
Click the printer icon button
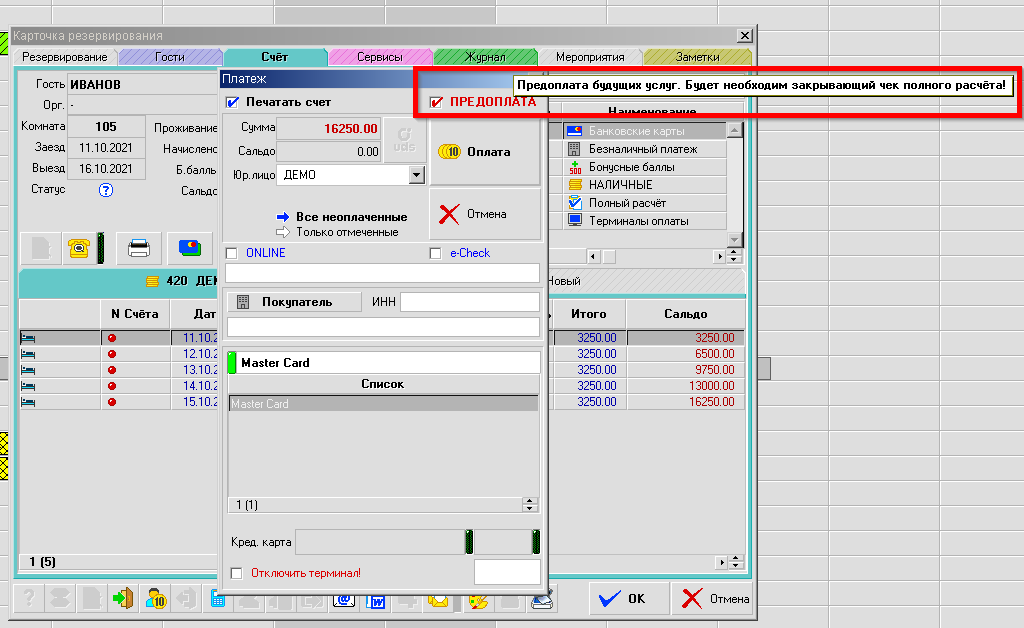pyautogui.click(x=139, y=247)
